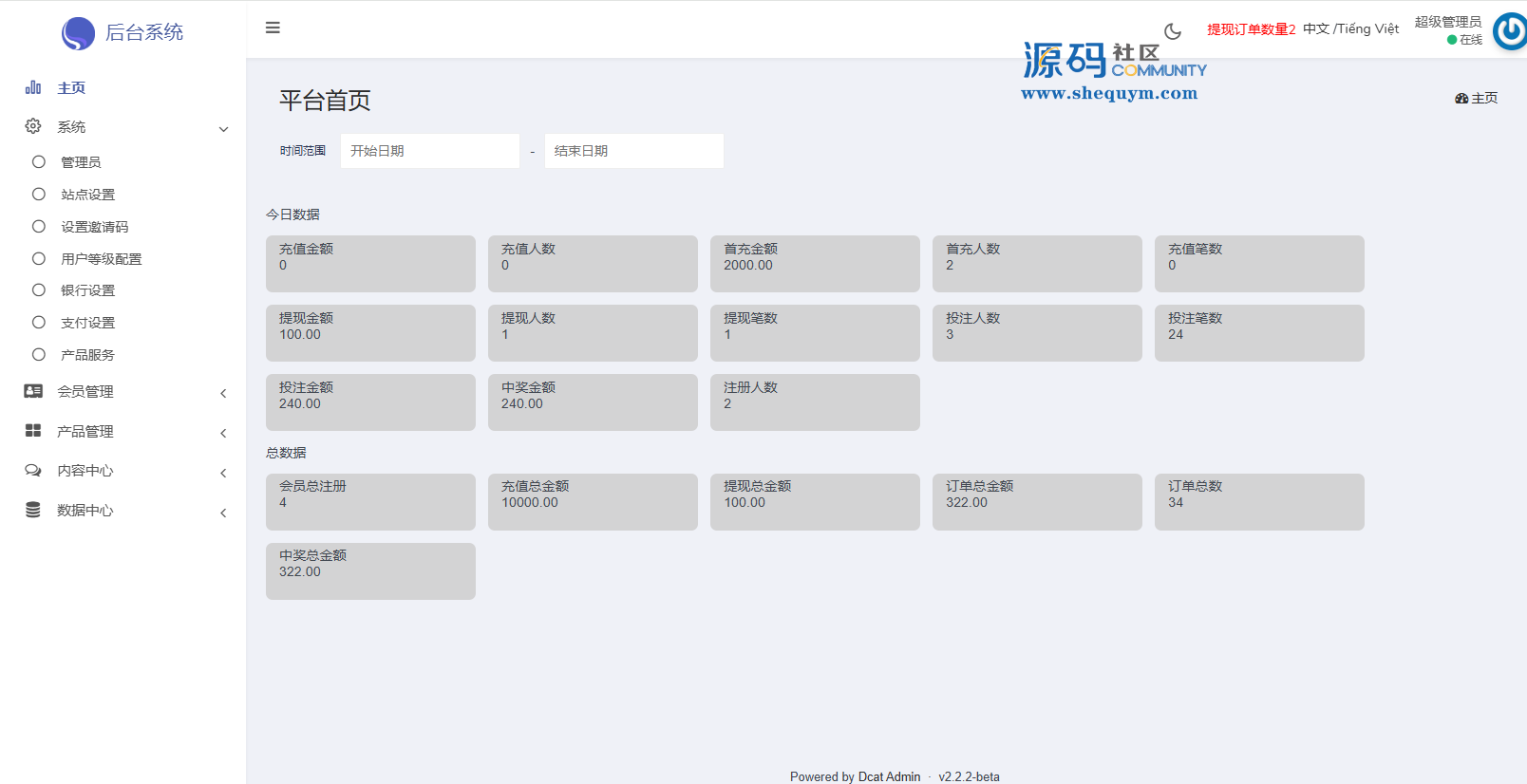1527x784 pixels.
Task: Switch language to 中文
Action: pyautogui.click(x=1316, y=28)
